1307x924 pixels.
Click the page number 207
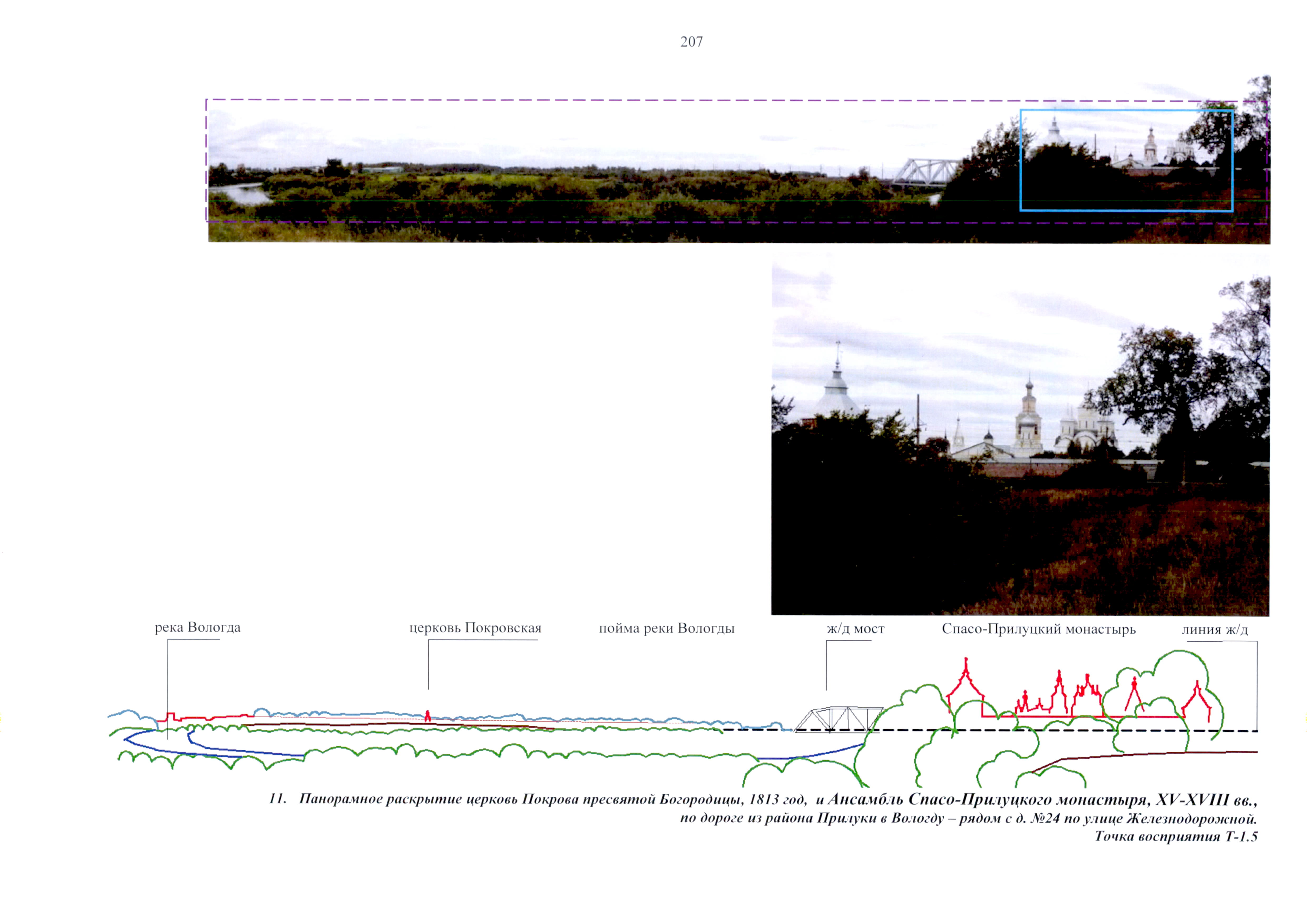point(691,42)
